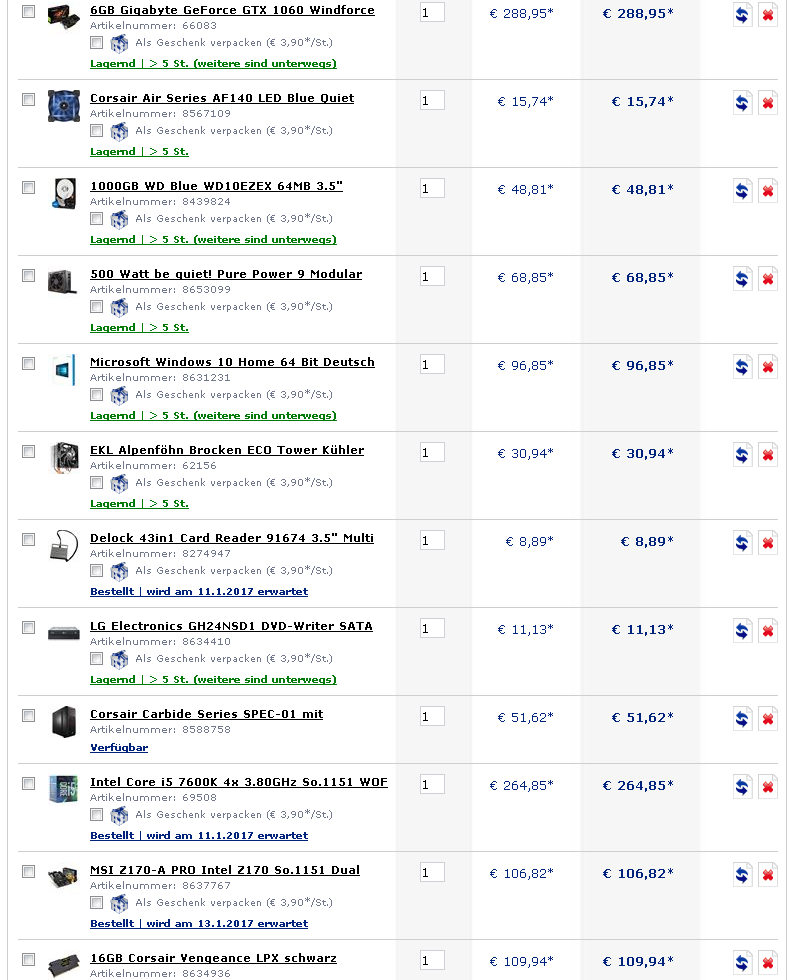Screen dimensions: 796x980
Task: Click the Verfügbar availability link
Action: 118,747
